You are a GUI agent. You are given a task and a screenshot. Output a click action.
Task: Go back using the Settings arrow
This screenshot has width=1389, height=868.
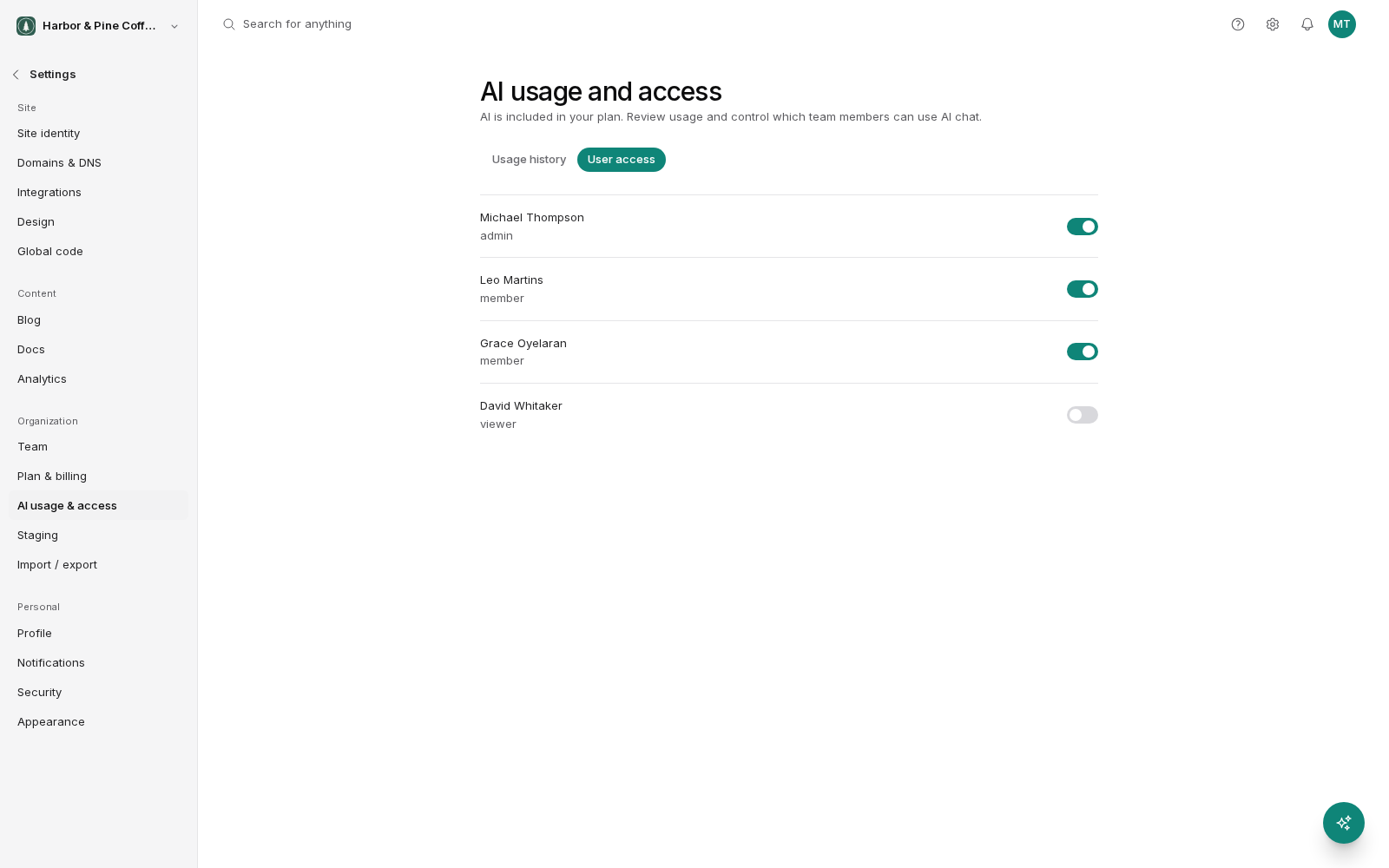16,75
